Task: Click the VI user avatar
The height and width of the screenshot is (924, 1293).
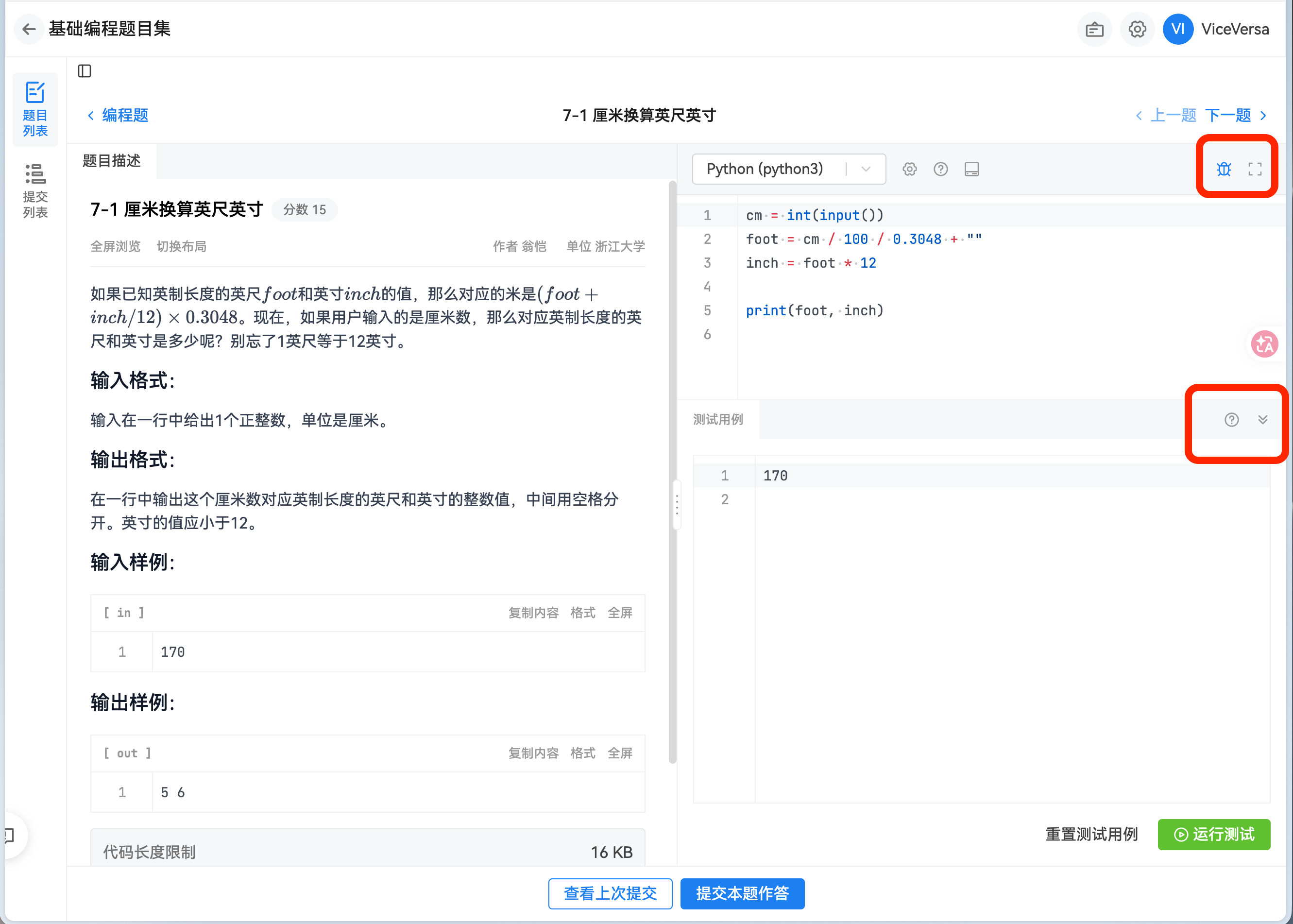Action: [x=1177, y=30]
